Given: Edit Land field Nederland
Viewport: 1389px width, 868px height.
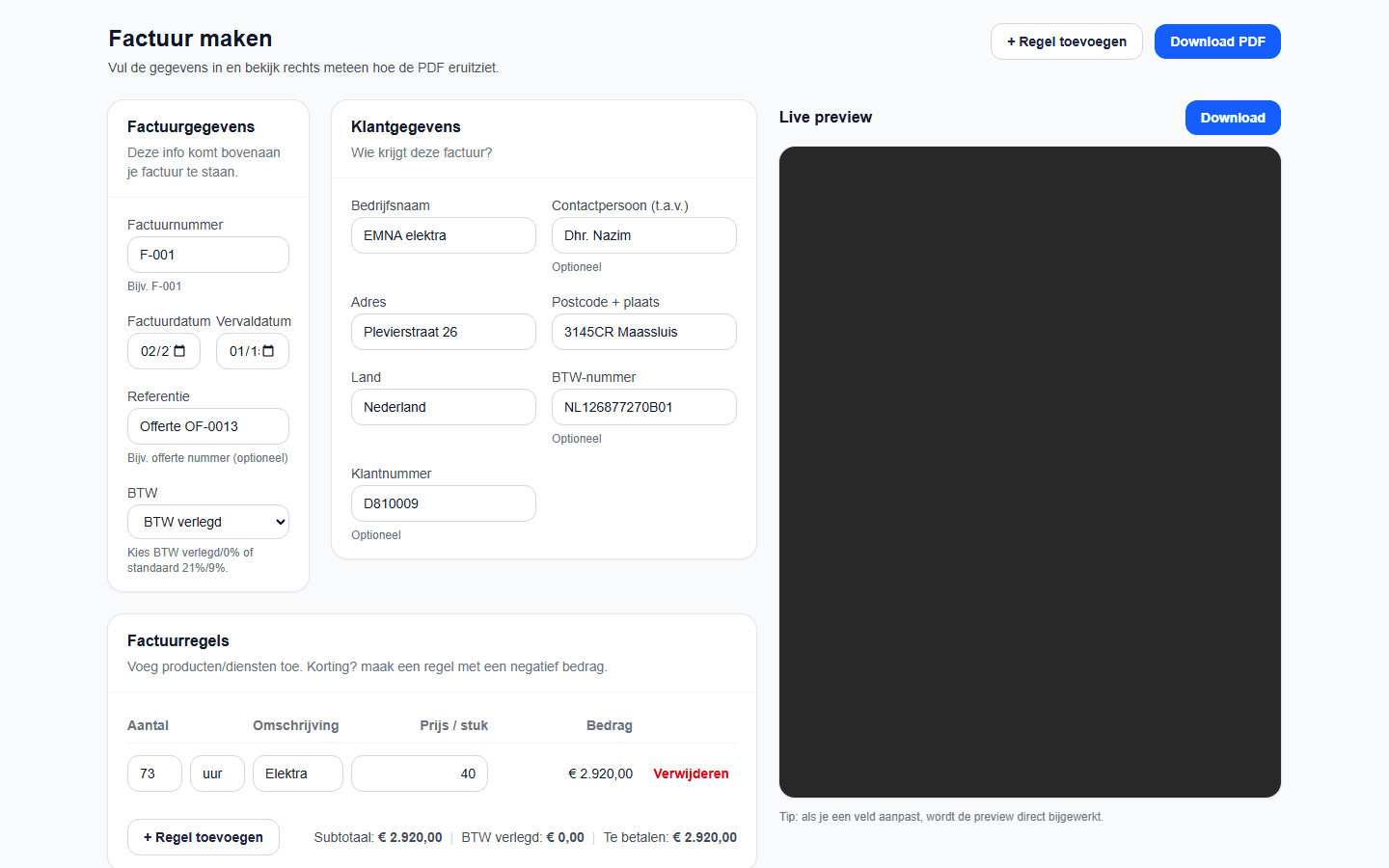Looking at the screenshot, I should (x=444, y=407).
